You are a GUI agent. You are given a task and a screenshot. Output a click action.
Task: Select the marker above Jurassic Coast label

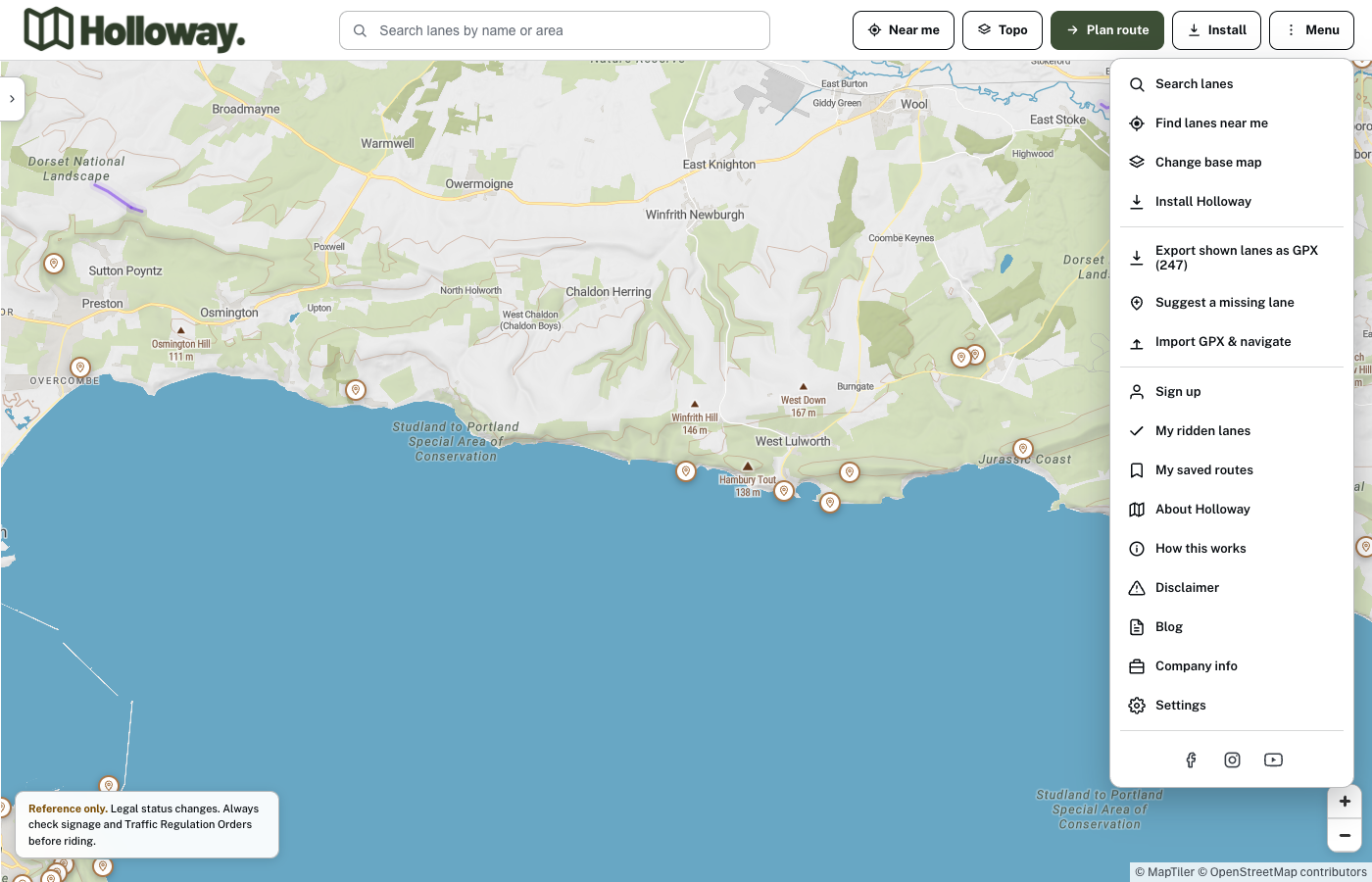click(1023, 449)
